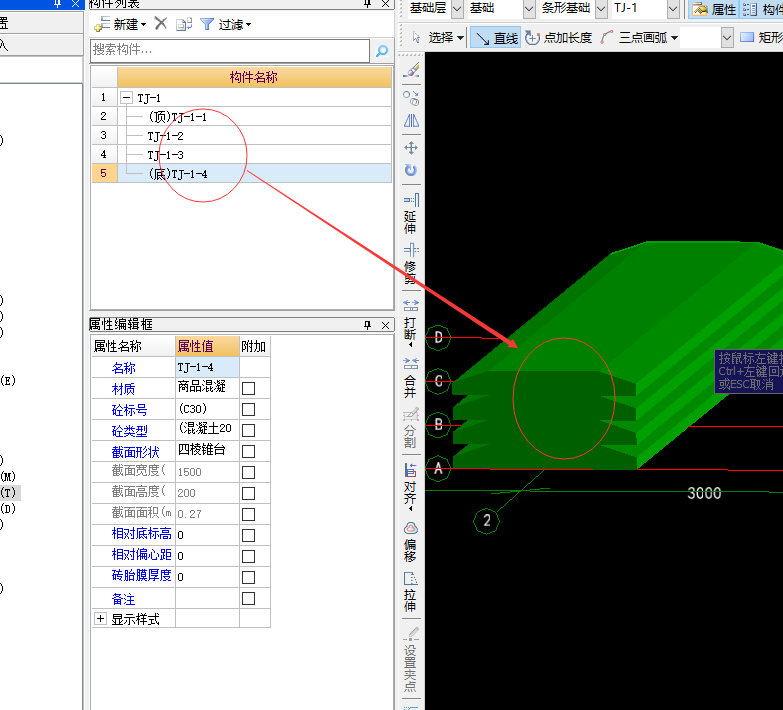Viewport: 783px width, 710px height.
Task: Choose the 打断 break tool
Action: click(x=411, y=323)
